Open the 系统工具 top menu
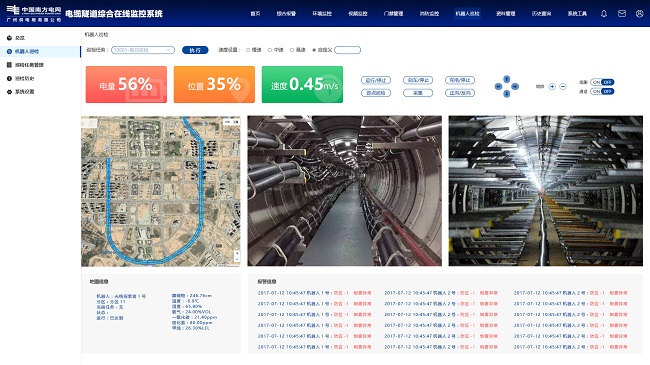 [577, 14]
